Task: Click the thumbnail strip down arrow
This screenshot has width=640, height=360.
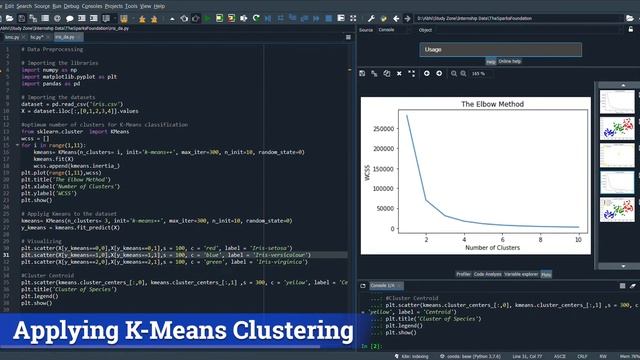Action: pos(623,266)
